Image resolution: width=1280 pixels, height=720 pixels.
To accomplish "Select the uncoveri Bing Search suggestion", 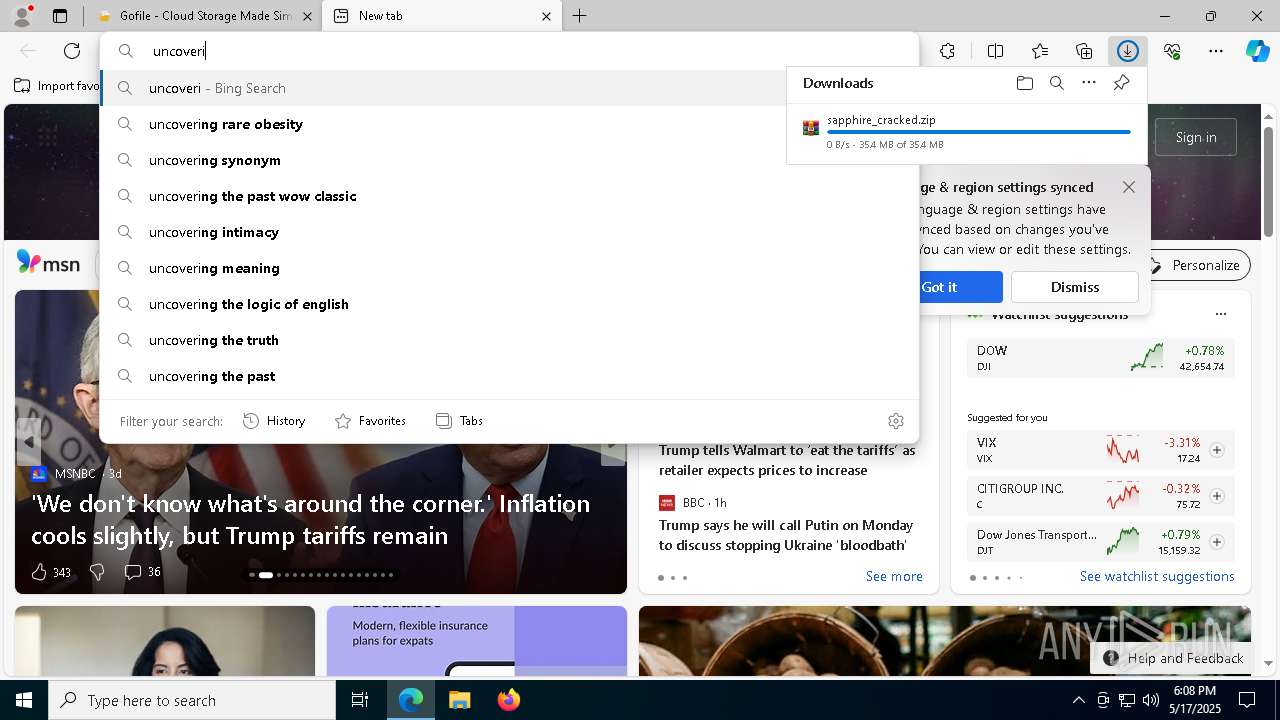I will pyautogui.click(x=509, y=88).
